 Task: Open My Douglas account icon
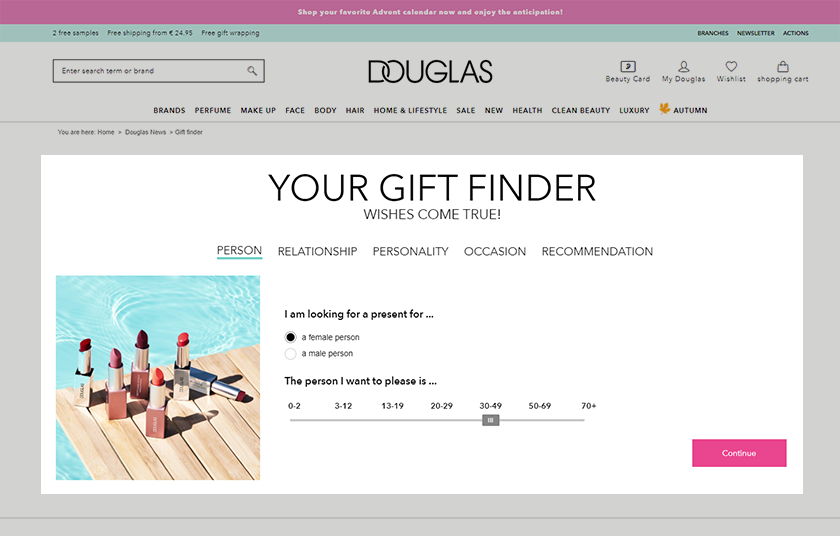point(684,66)
